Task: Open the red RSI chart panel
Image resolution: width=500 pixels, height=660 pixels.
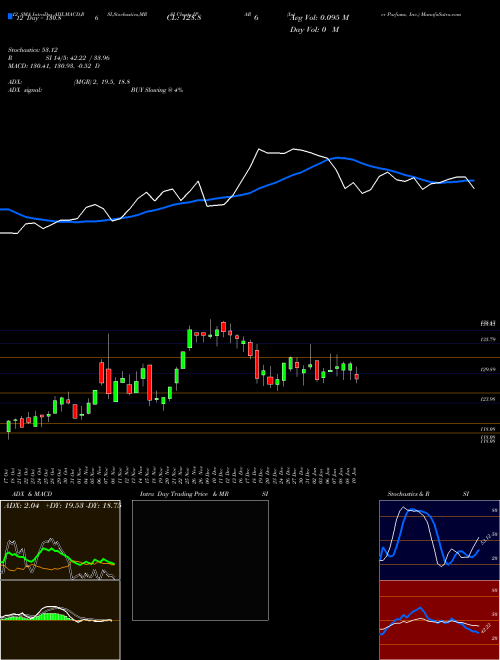Action: (x=439, y=620)
